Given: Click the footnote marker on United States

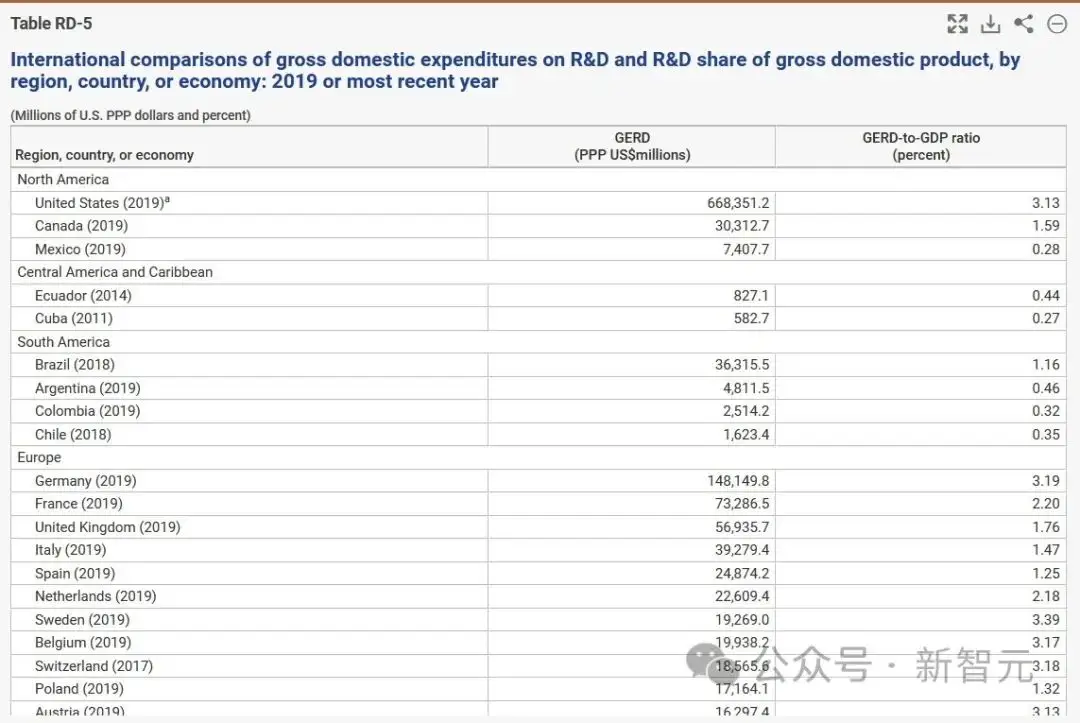Looking at the screenshot, I should 167,200.
